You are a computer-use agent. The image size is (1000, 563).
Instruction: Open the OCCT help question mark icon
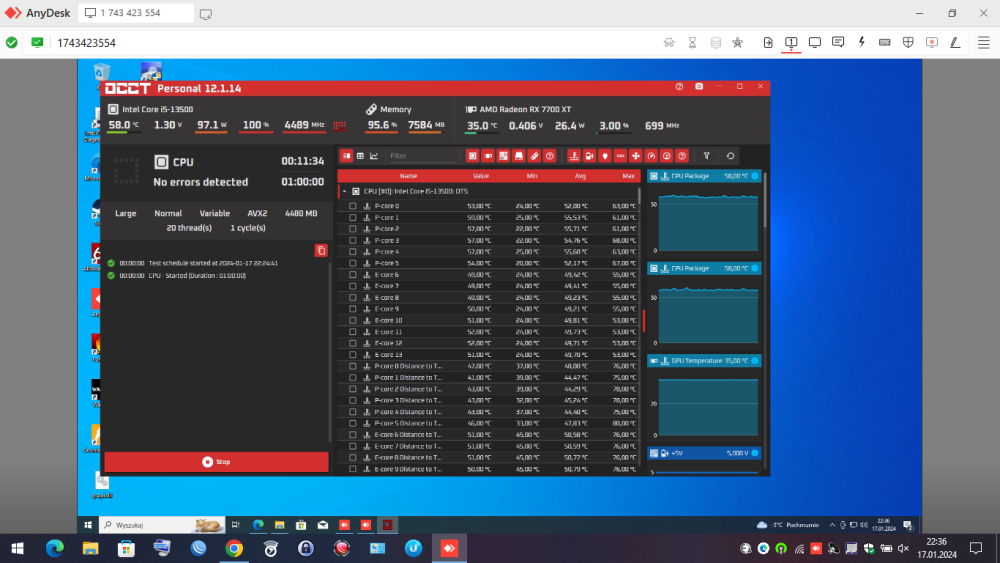coord(679,87)
